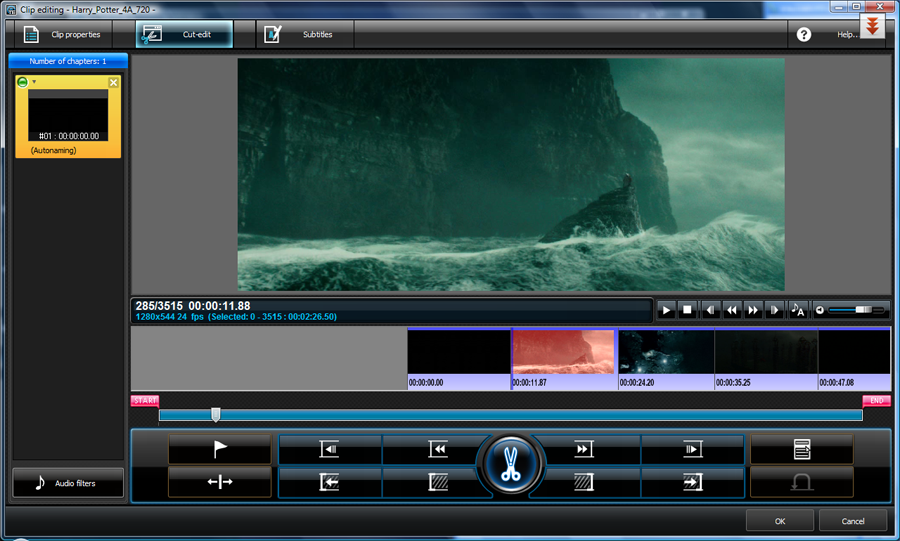Click the (Autonaming) chapter label
Viewport: 900px width, 541px height.
(53, 150)
